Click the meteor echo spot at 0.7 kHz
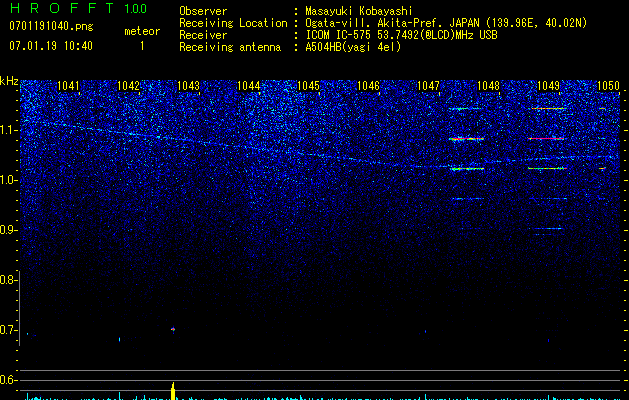Screen dimensions: 629x400 tap(173, 329)
